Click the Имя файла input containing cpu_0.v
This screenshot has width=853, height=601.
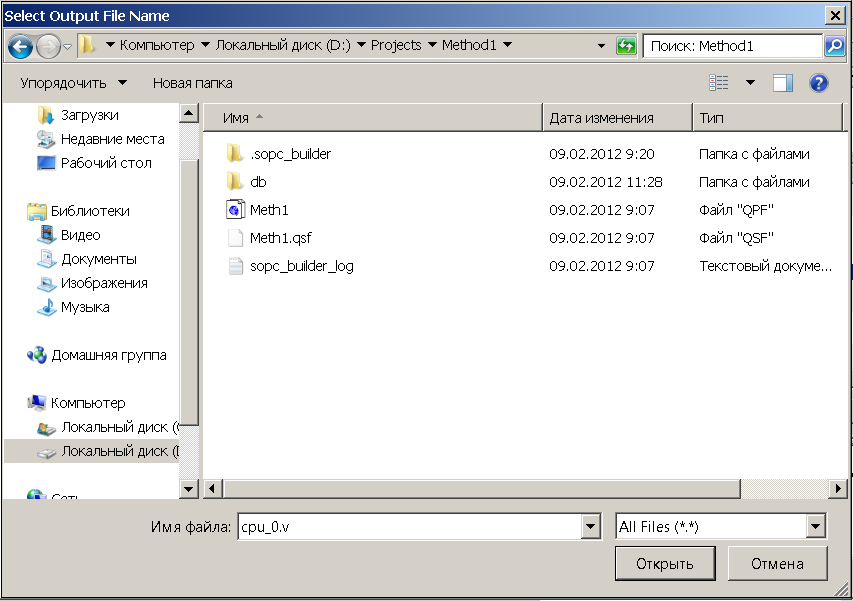[x=410, y=527]
